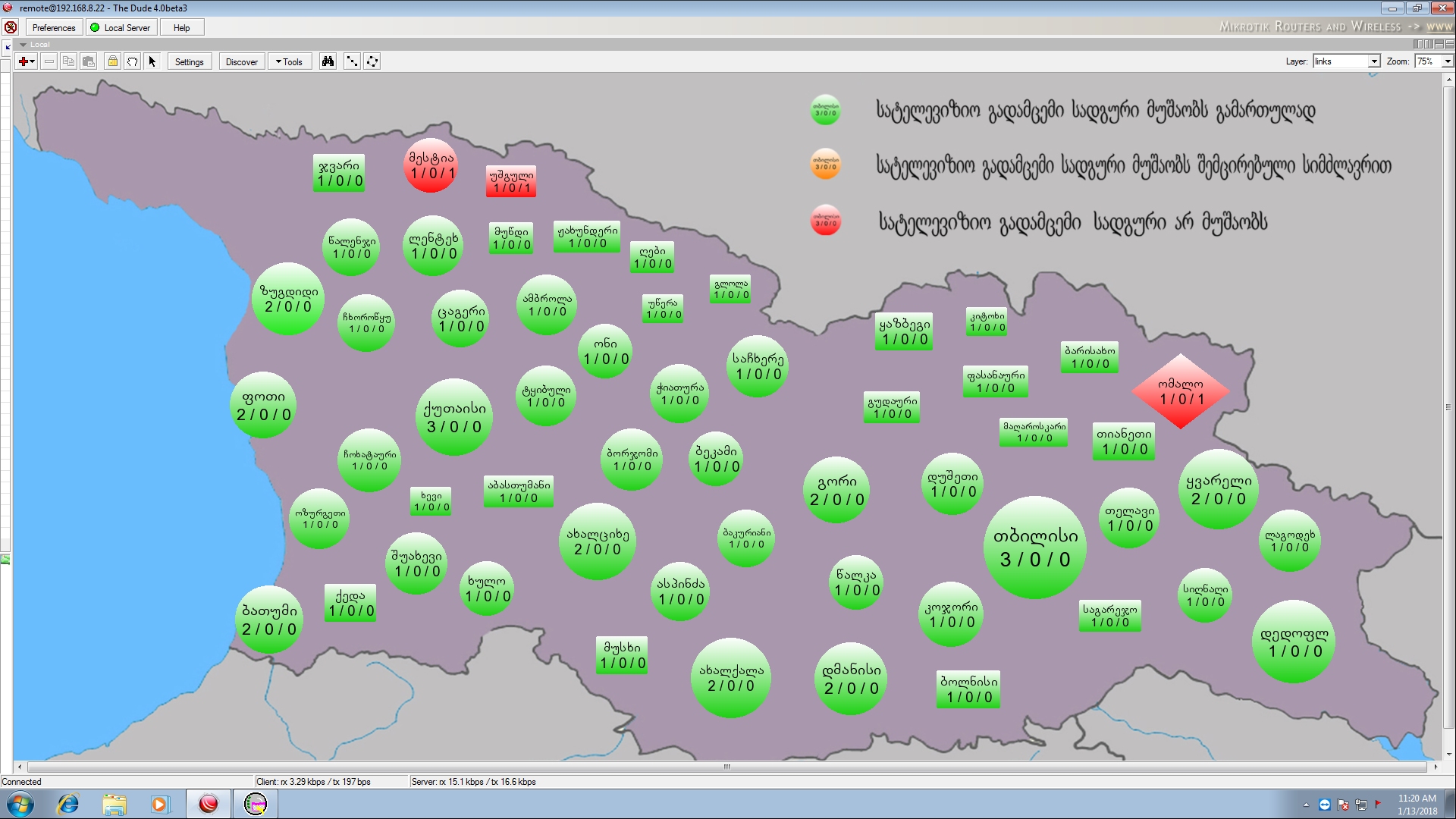Click the Discover button
The image size is (1456, 819).
tap(241, 61)
